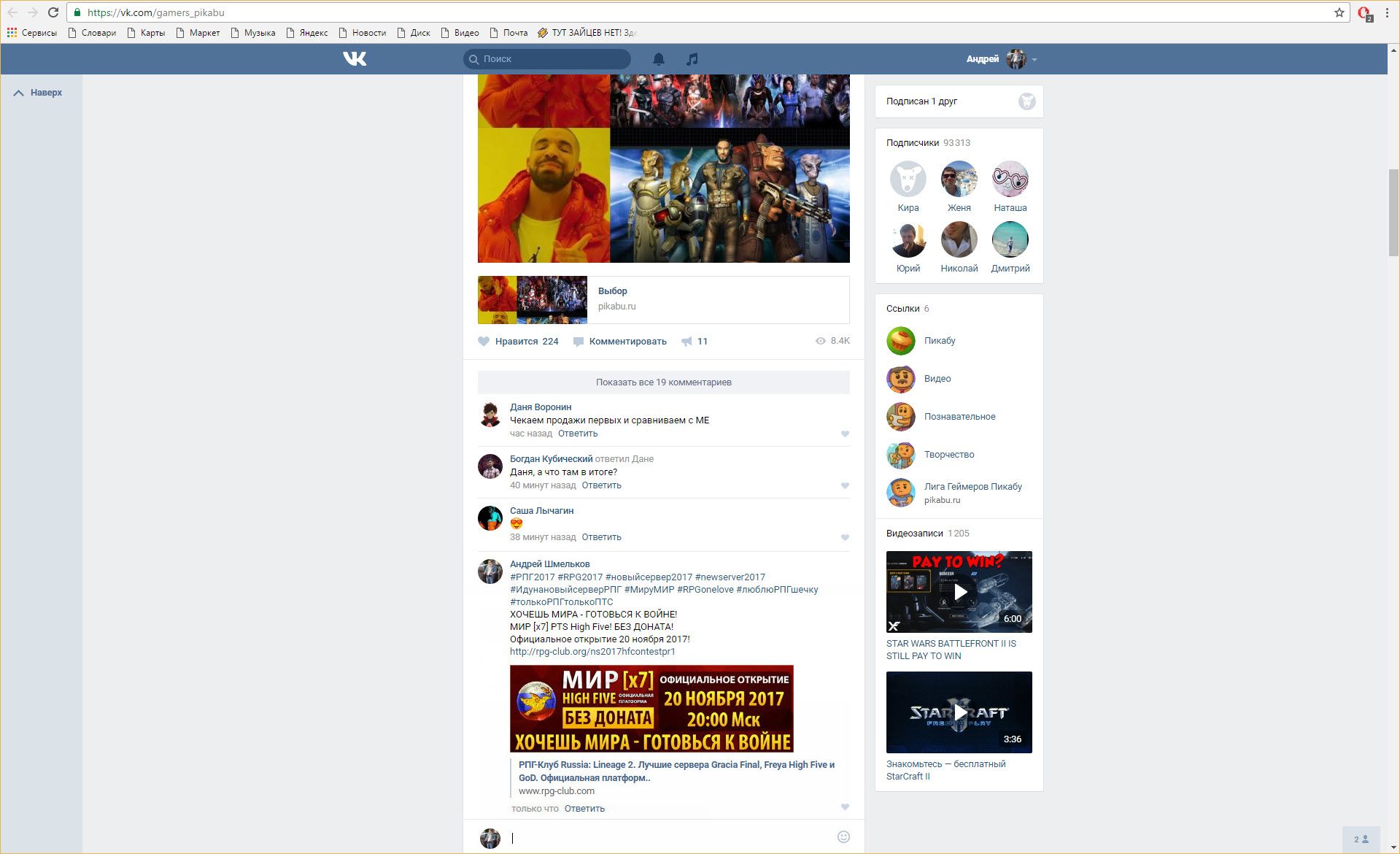Screen dimensions: 1400x854
Task: Reply to Саша Лычагин comment
Action: tap(601, 537)
